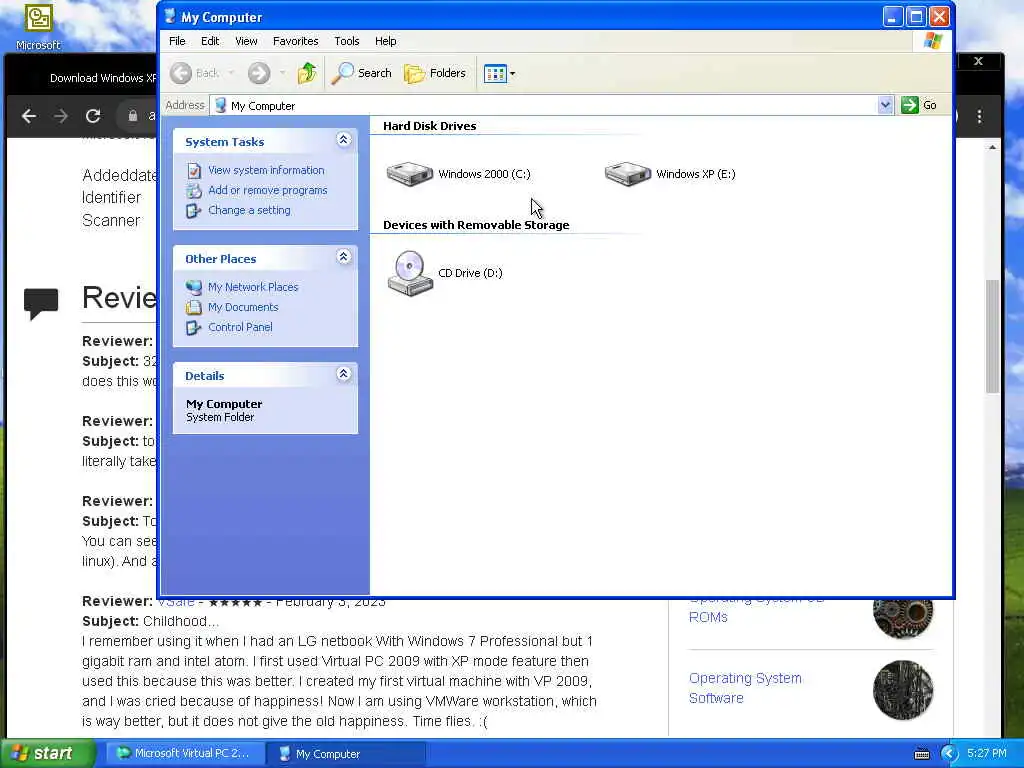The height and width of the screenshot is (768, 1024).
Task: Click the Windows flag logo in menu bar
Action: point(933,41)
